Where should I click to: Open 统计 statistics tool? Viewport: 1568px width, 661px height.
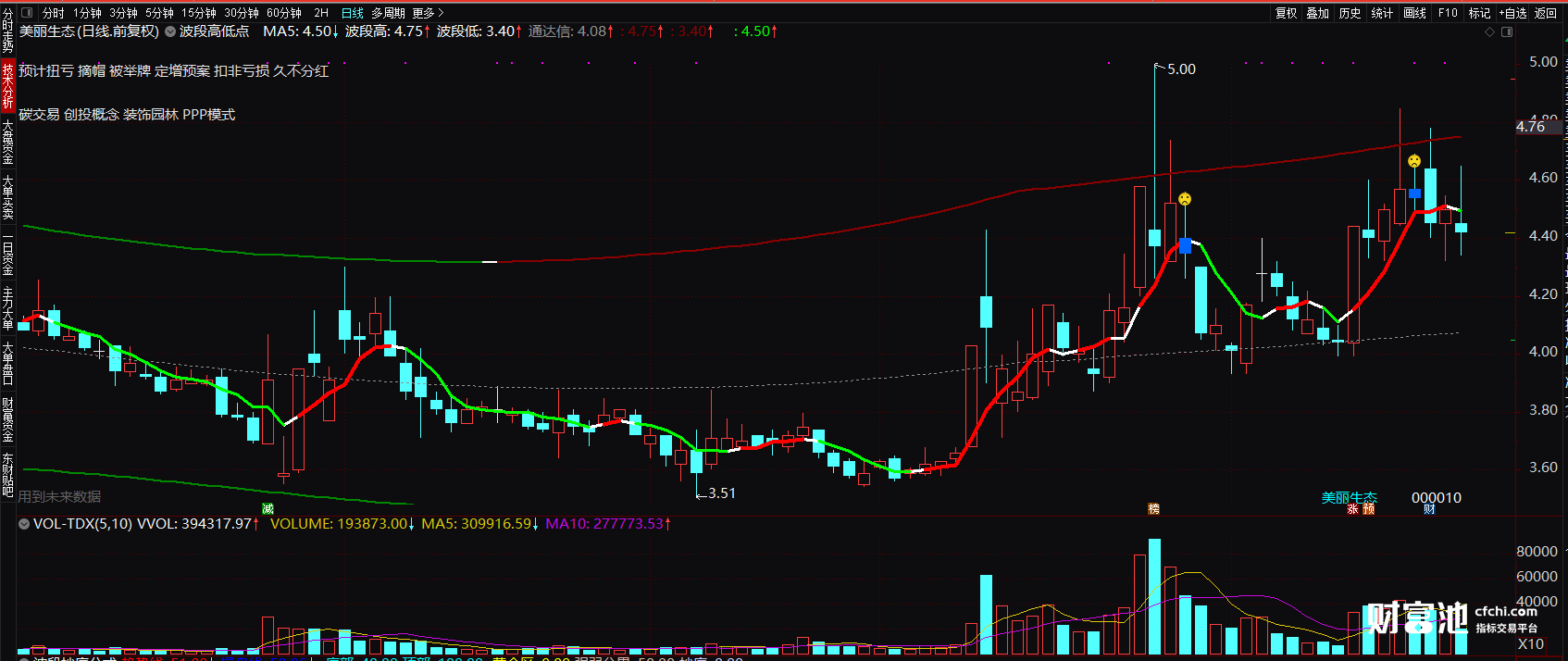point(1382,13)
